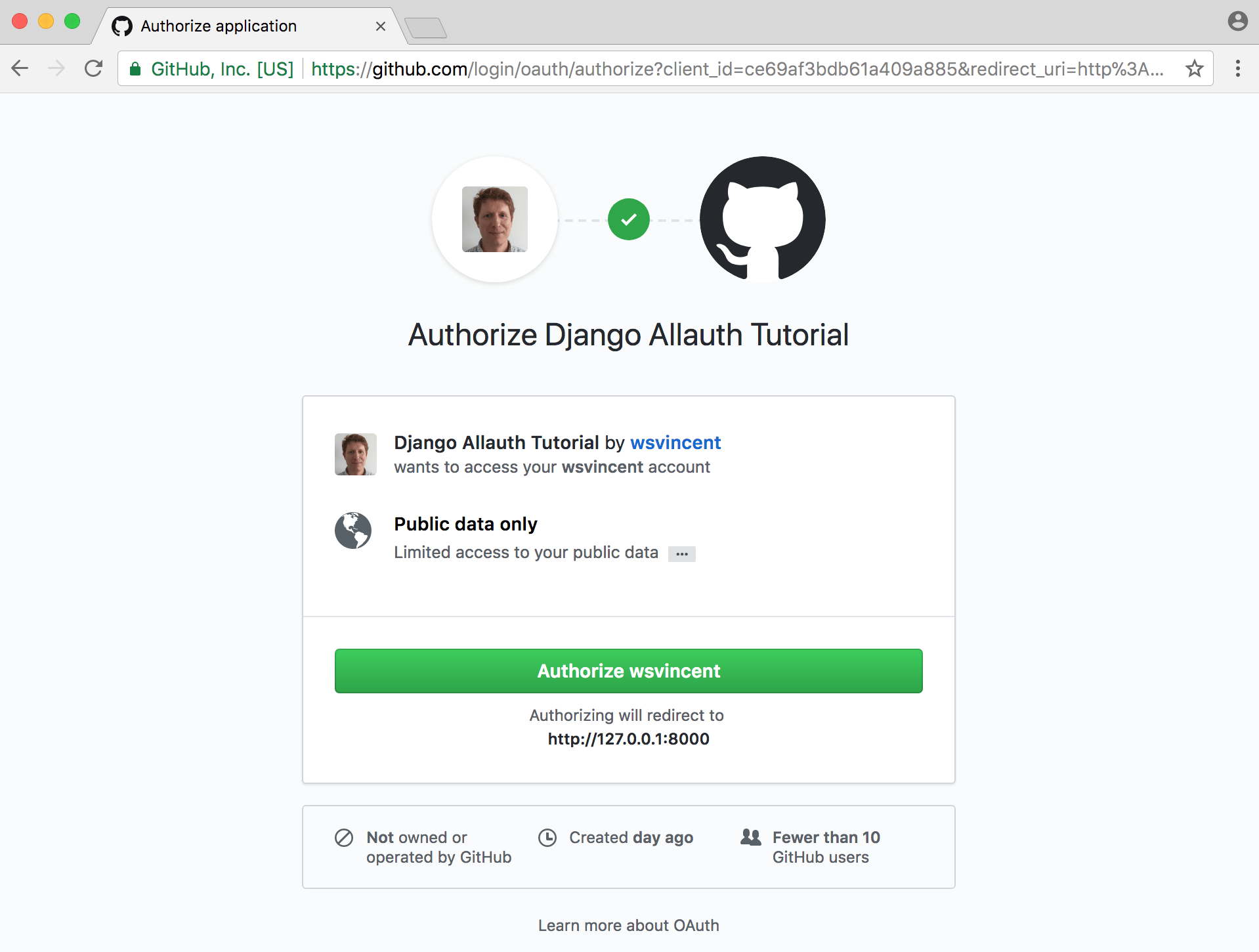Click the GitHub favicon on the tab
1259x952 pixels.
(122, 26)
